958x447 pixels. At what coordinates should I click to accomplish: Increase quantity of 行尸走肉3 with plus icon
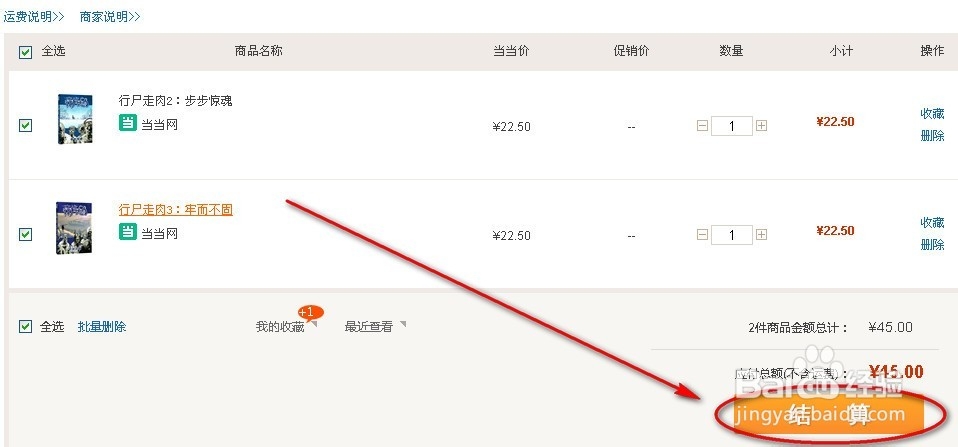(x=761, y=234)
